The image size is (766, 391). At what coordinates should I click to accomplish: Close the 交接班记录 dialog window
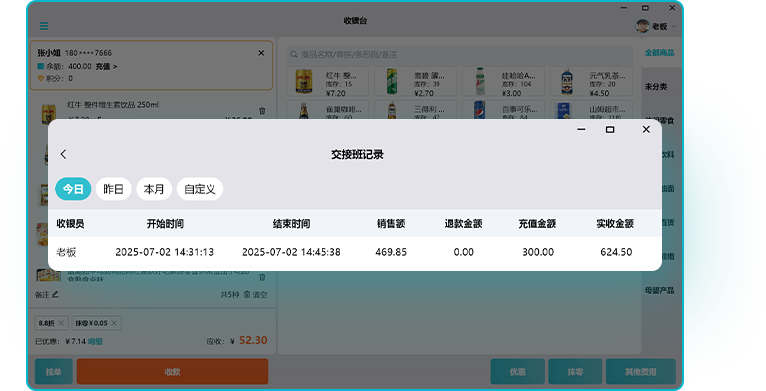click(646, 130)
